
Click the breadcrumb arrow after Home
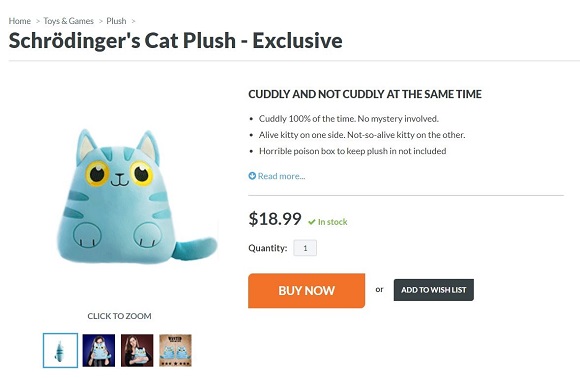pos(37,21)
